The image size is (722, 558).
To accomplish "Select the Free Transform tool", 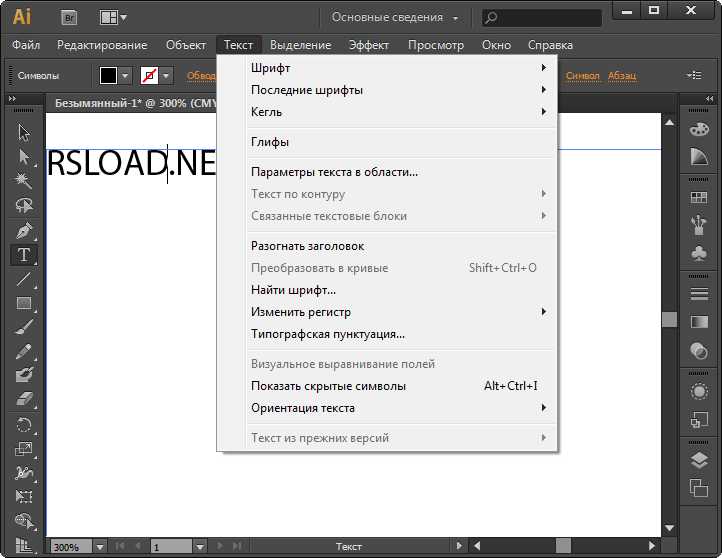I will tap(23, 496).
